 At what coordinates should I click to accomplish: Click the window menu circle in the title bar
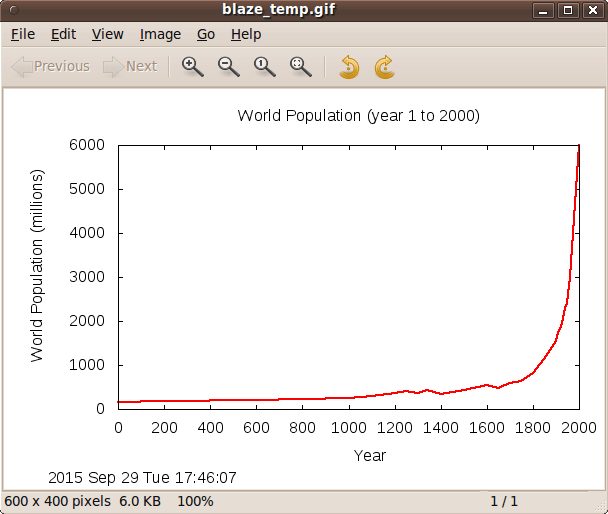14,10
